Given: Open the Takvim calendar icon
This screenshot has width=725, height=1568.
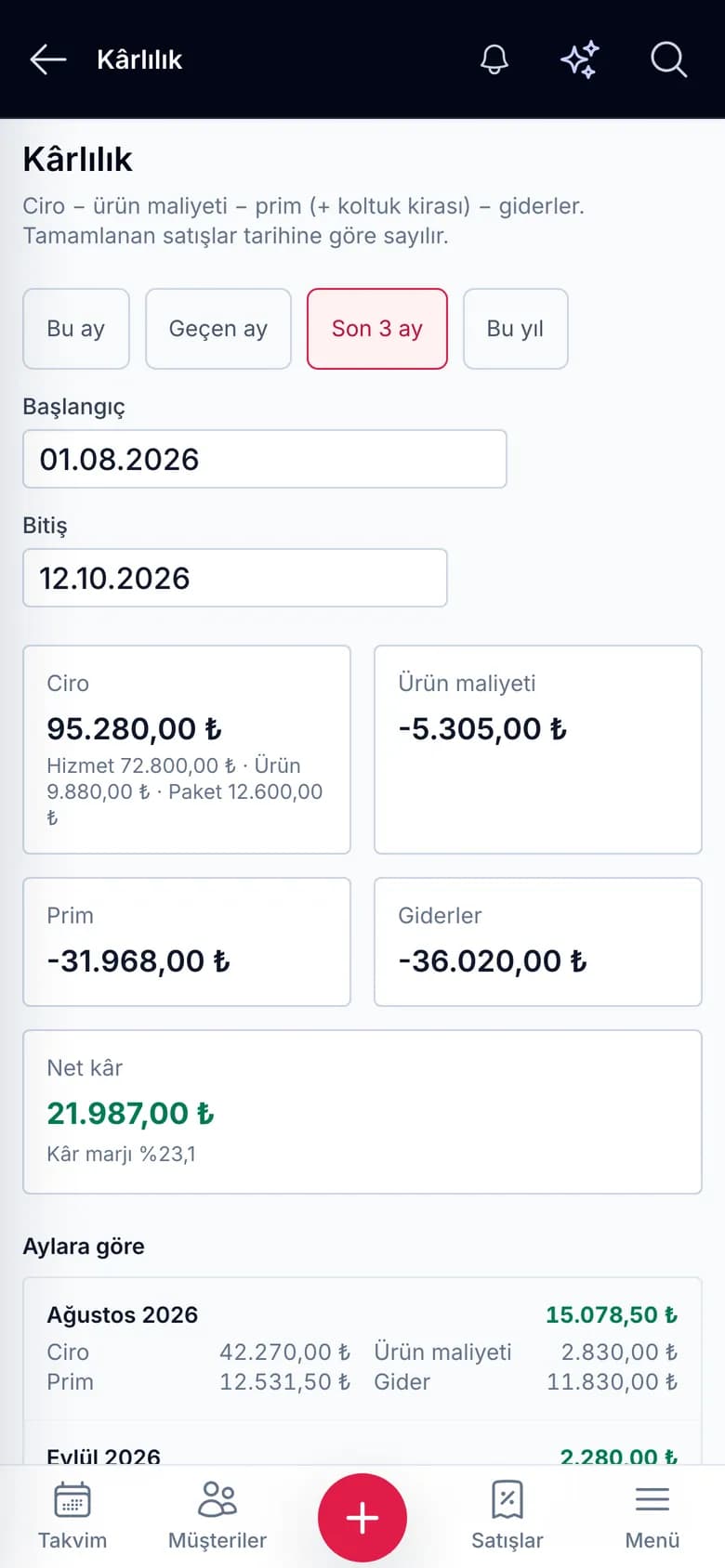Looking at the screenshot, I should click(x=72, y=1499).
